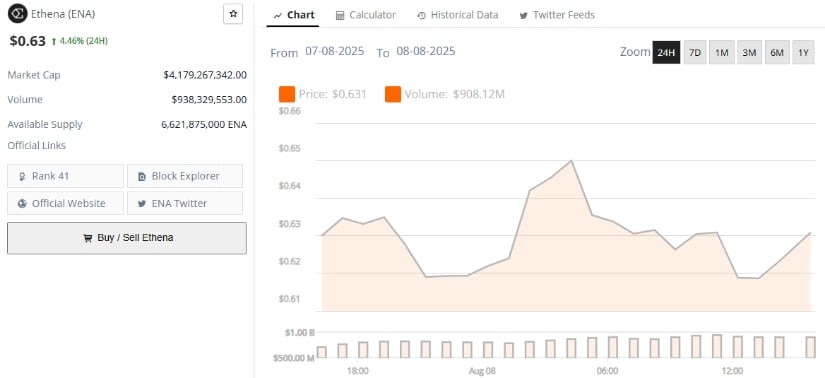Click the $0.65 price axis label

pyautogui.click(x=289, y=148)
